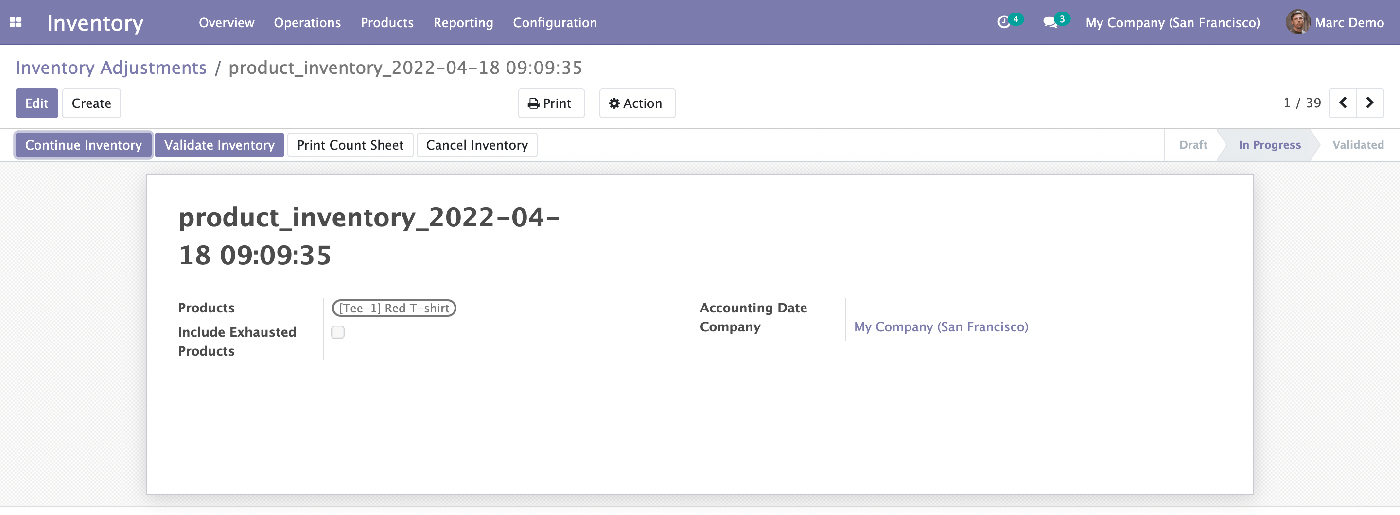
Task: Expand the Operations menu
Action: pyautogui.click(x=307, y=22)
